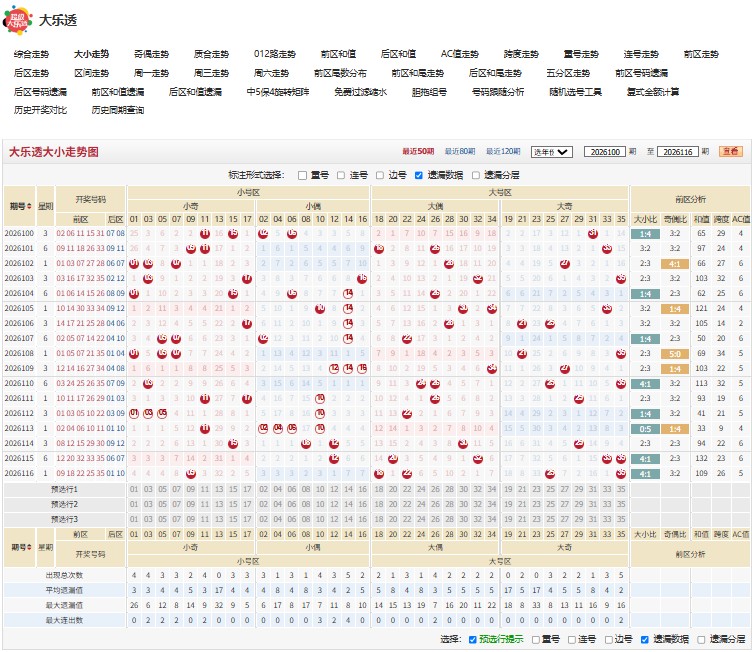The image size is (752, 652).
Task: Open 前区和尾走势
Action: coord(418,73)
